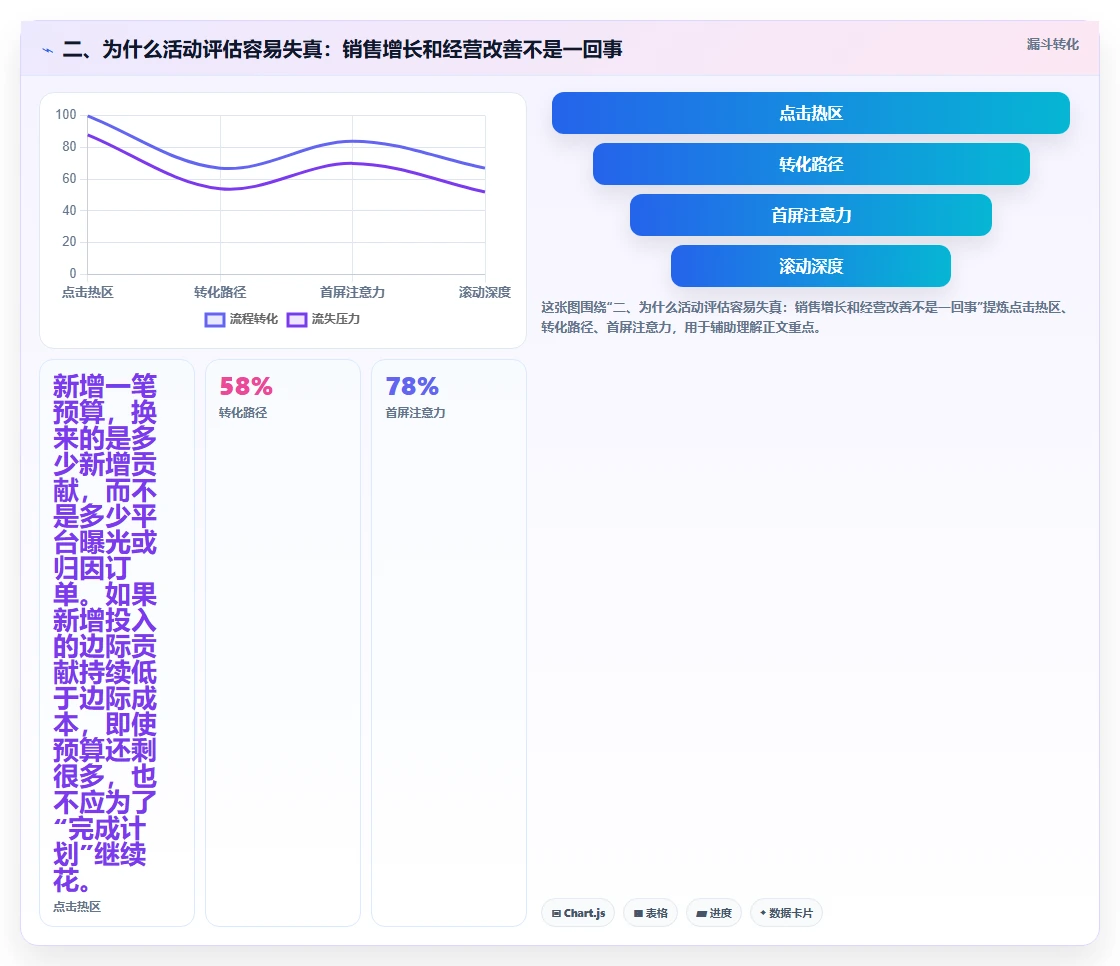Click the 100 y-axis value on chart
Viewport: 1120px width, 966px height.
[x=66, y=114]
